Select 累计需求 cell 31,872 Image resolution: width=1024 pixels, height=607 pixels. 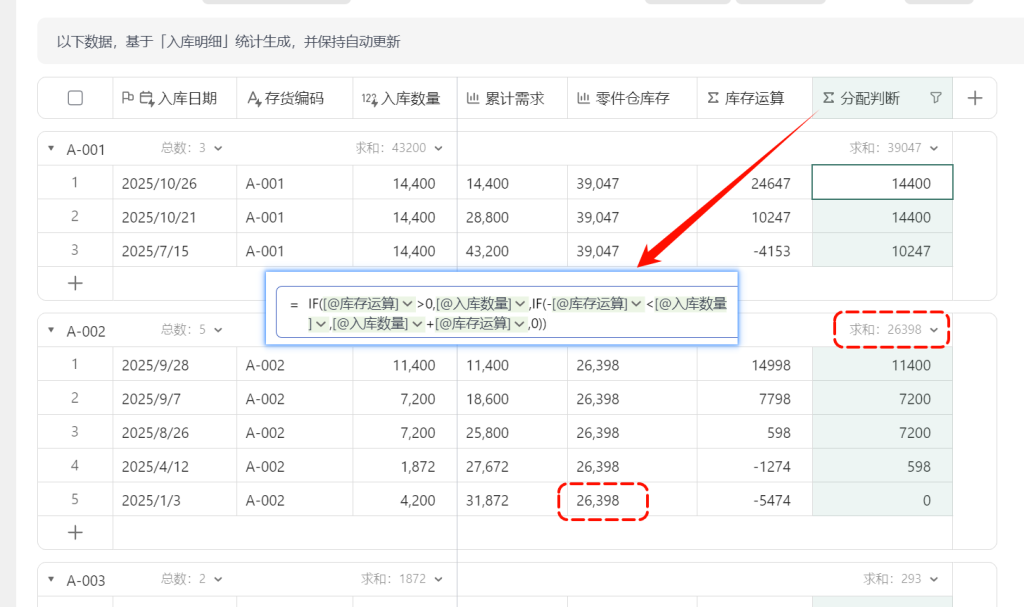point(513,500)
